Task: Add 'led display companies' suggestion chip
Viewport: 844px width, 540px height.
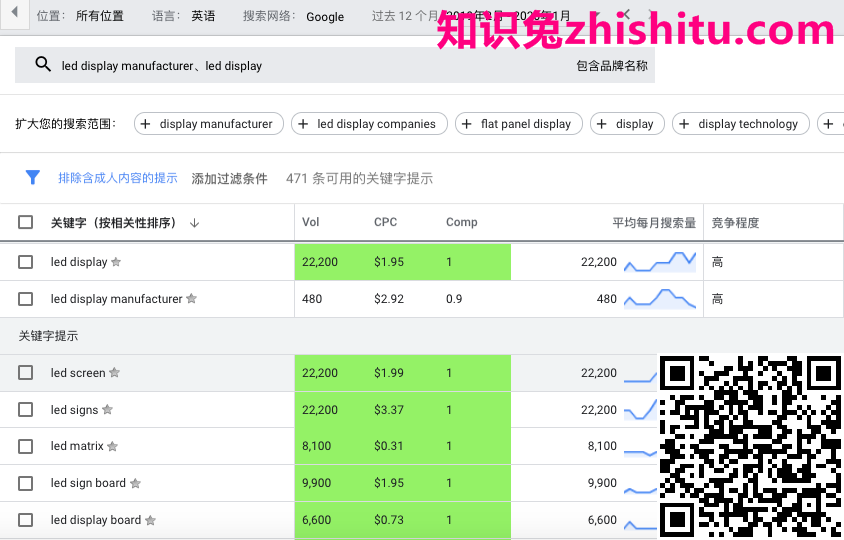Action: tap(369, 124)
